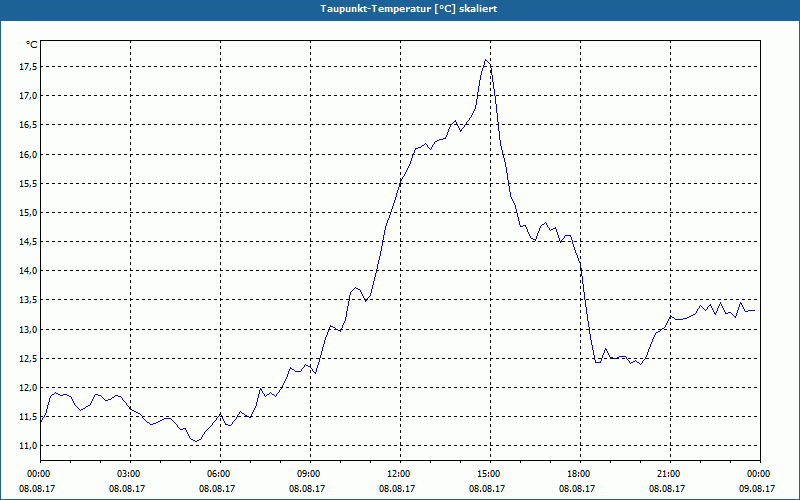Click the dew point curve peak near 15:00
The height and width of the screenshot is (500, 800).
point(486,60)
